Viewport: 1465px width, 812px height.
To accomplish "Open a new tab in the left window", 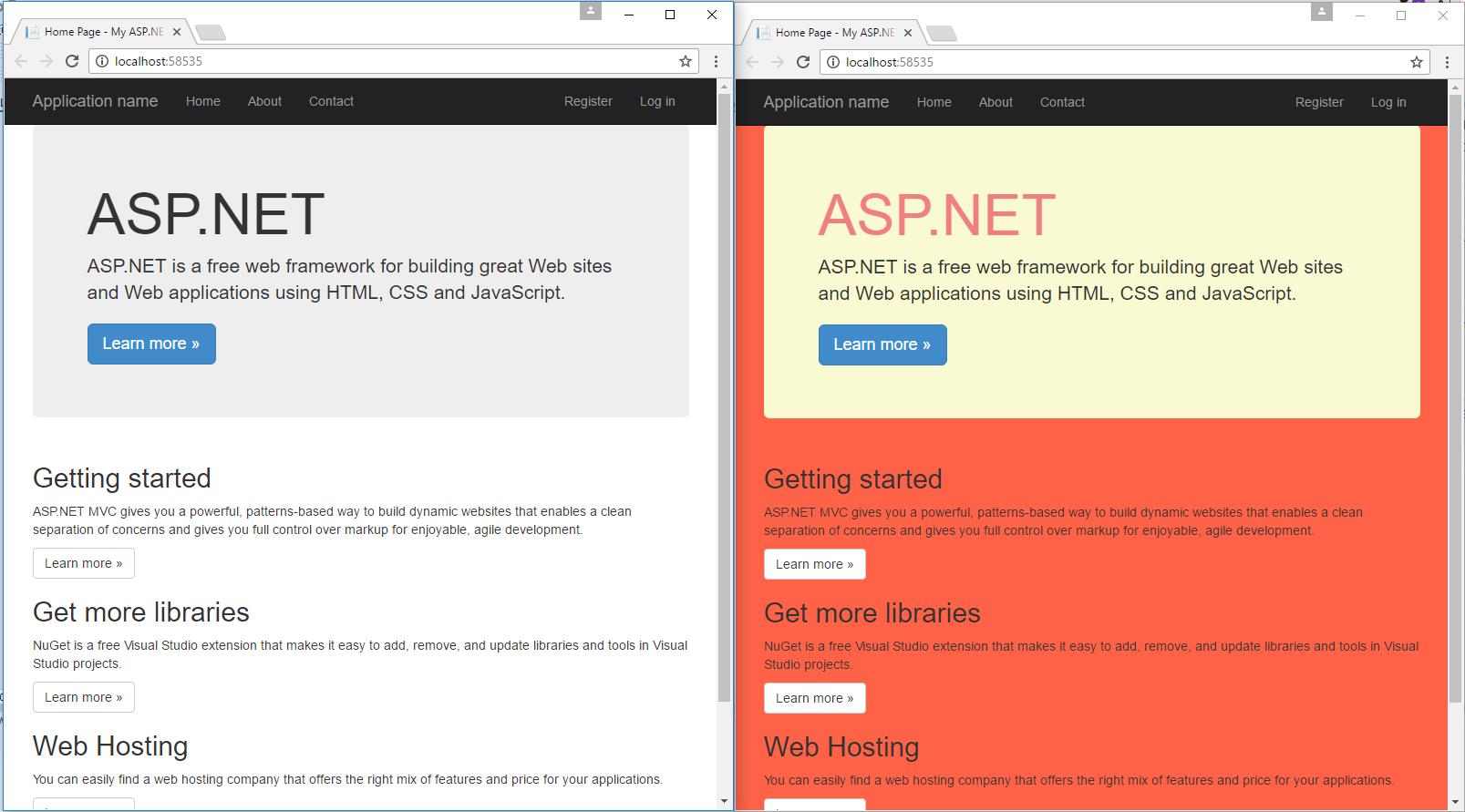I will [211, 33].
